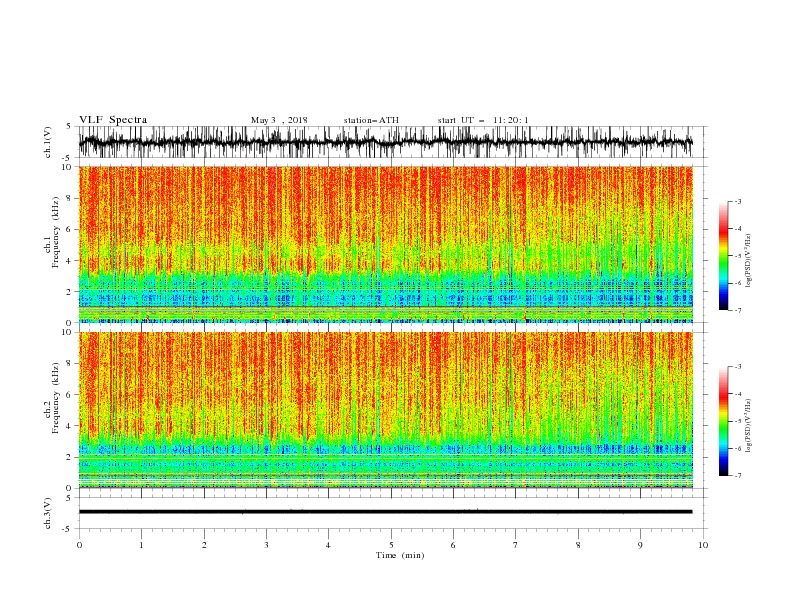Click time axis tick label "6"
The width and height of the screenshot is (792, 612).
453,545
